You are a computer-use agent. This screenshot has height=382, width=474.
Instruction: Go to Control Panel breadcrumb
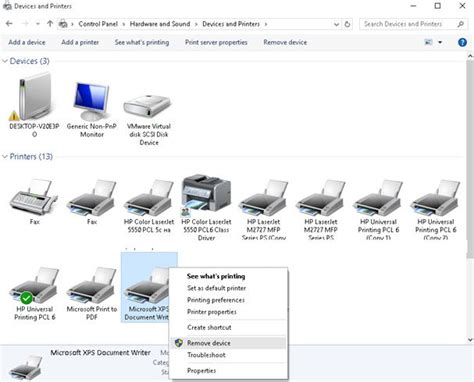pyautogui.click(x=98, y=24)
